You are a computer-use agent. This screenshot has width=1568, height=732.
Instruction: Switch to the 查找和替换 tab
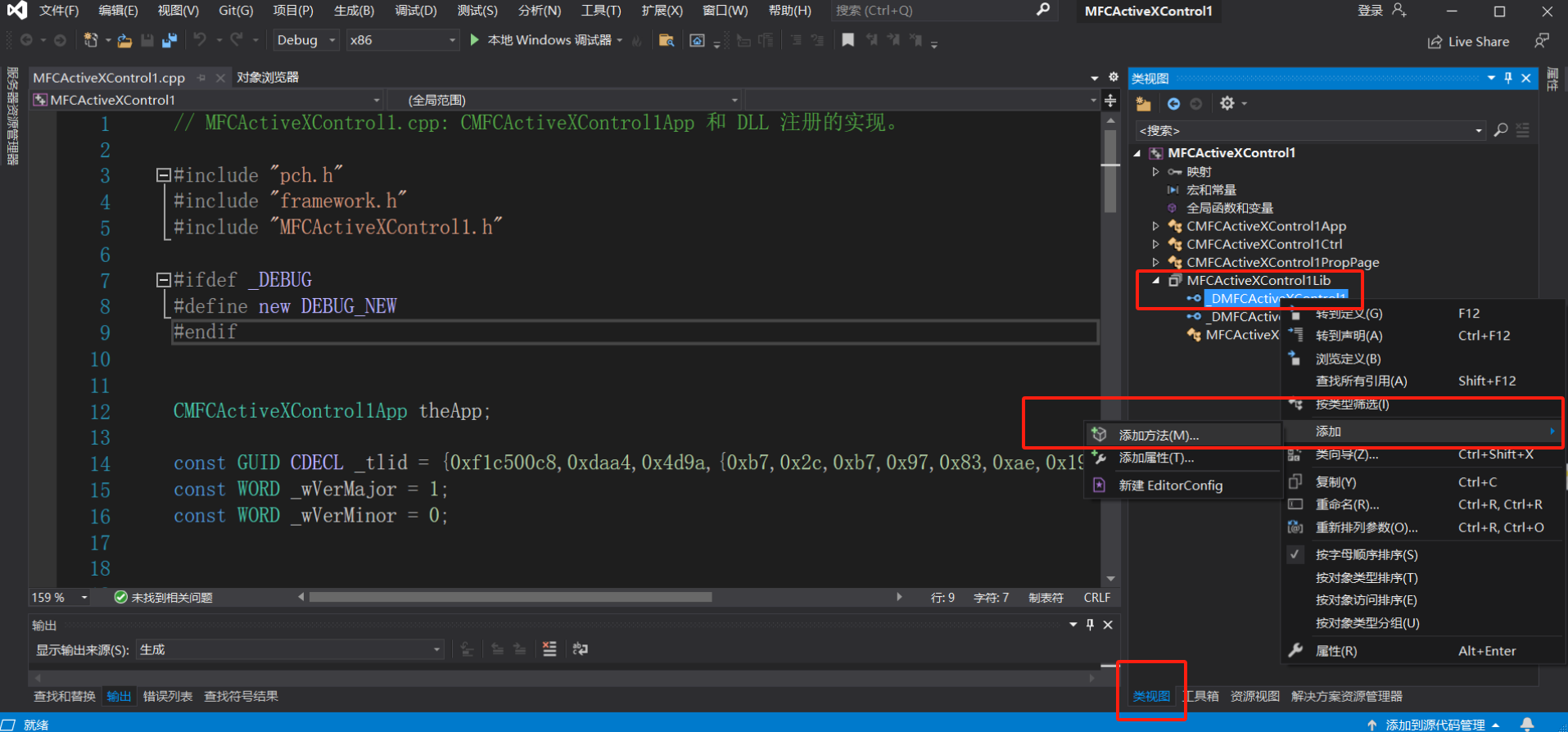pyautogui.click(x=65, y=696)
